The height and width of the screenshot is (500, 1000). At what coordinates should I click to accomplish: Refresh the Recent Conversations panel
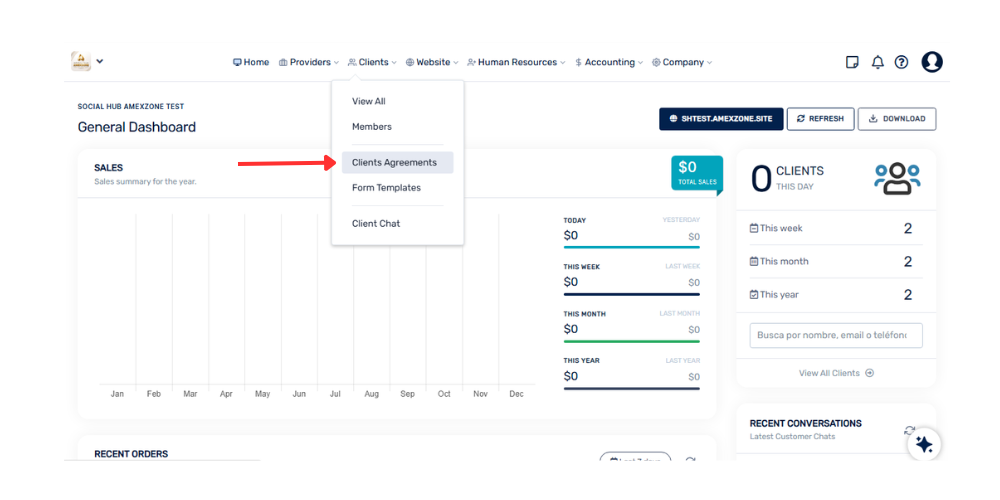coord(909,430)
